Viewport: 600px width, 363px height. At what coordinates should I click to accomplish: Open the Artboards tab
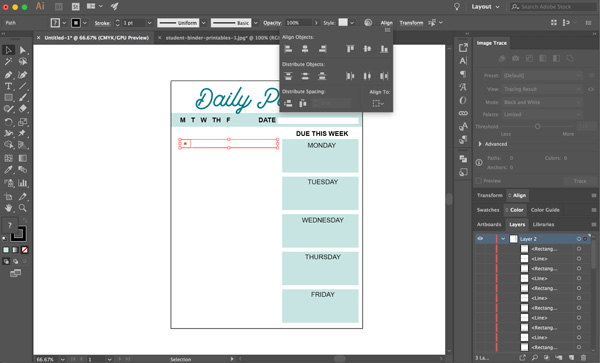tap(489, 225)
